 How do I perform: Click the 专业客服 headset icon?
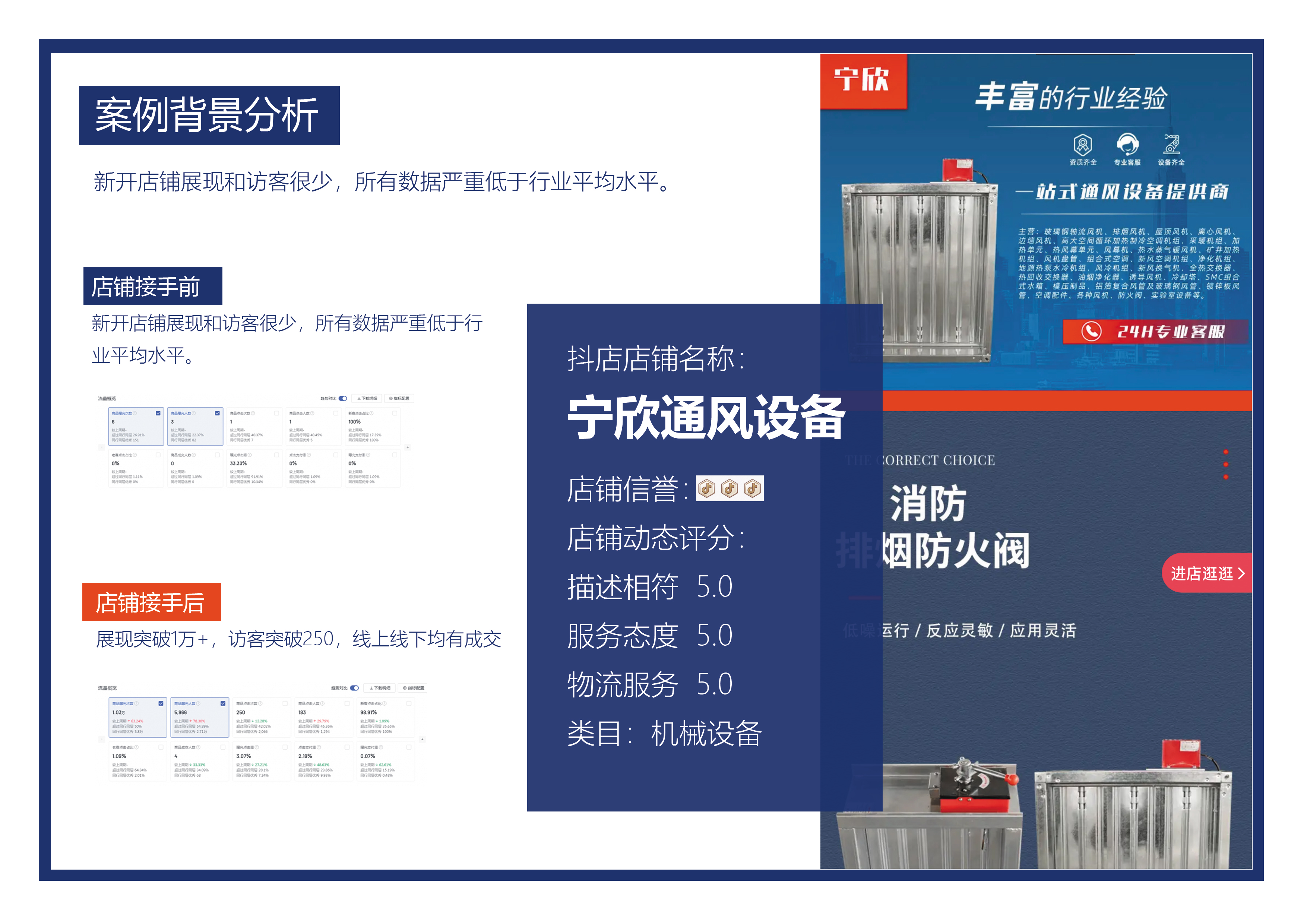1127,144
